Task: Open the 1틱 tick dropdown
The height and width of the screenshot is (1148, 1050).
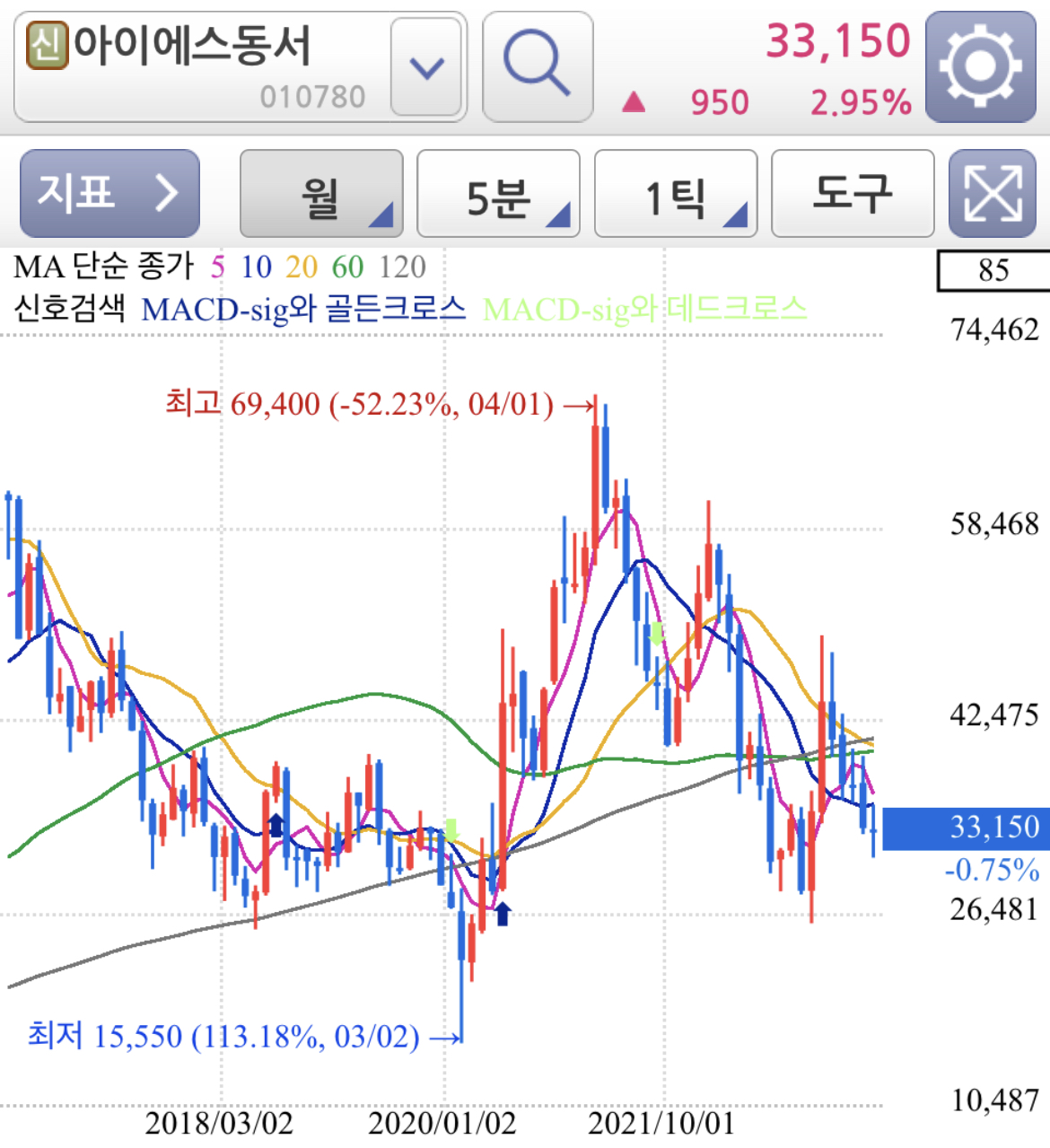Action: pyautogui.click(x=676, y=193)
